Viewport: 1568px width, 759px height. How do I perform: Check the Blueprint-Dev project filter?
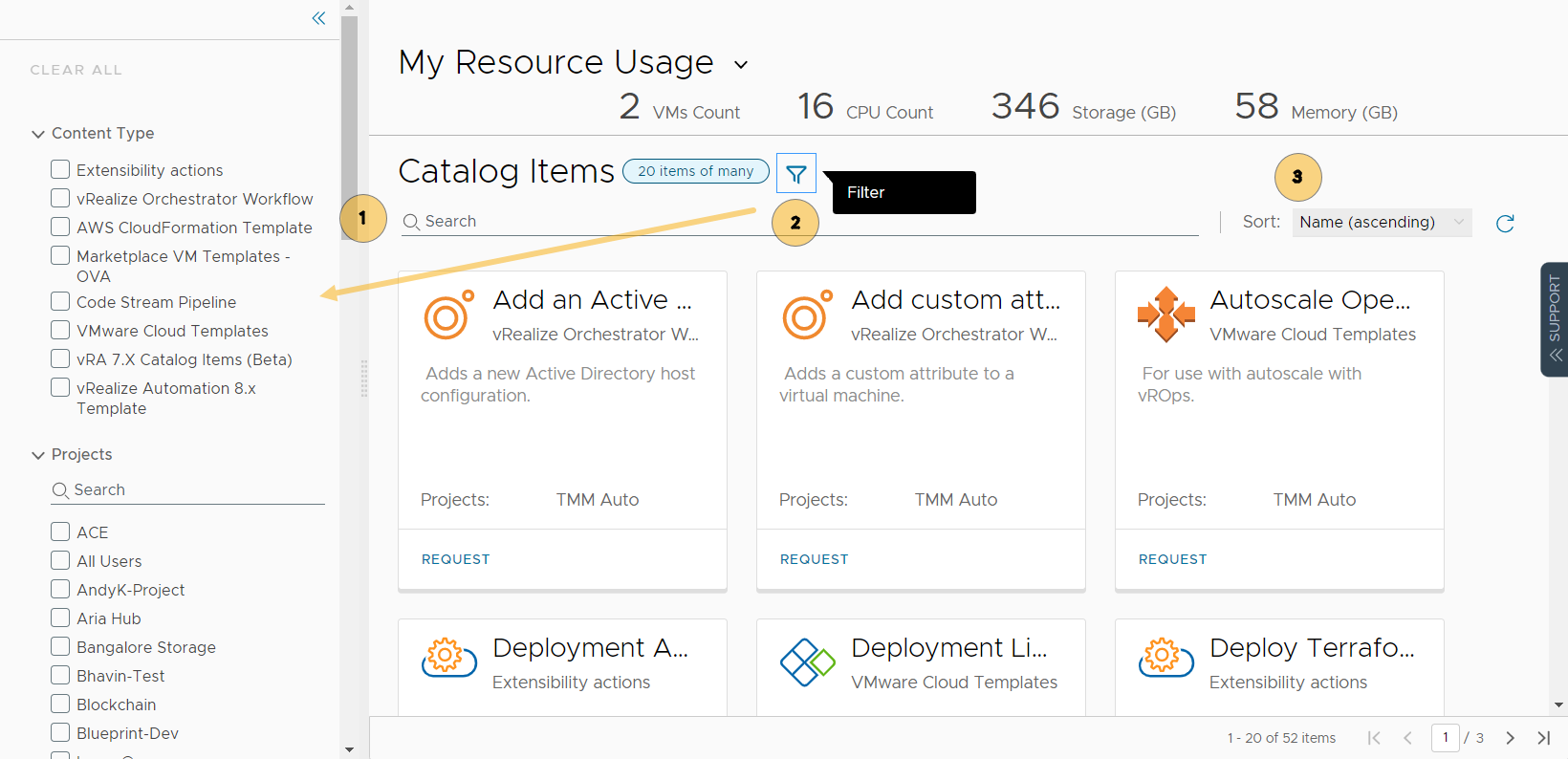point(60,732)
